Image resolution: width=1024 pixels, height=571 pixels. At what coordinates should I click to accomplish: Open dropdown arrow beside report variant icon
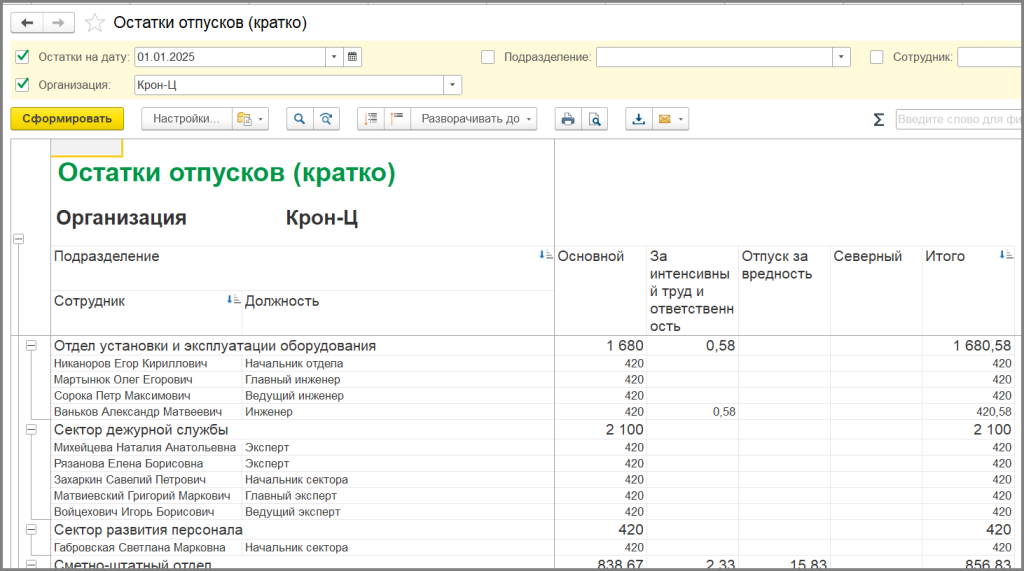pos(261,119)
